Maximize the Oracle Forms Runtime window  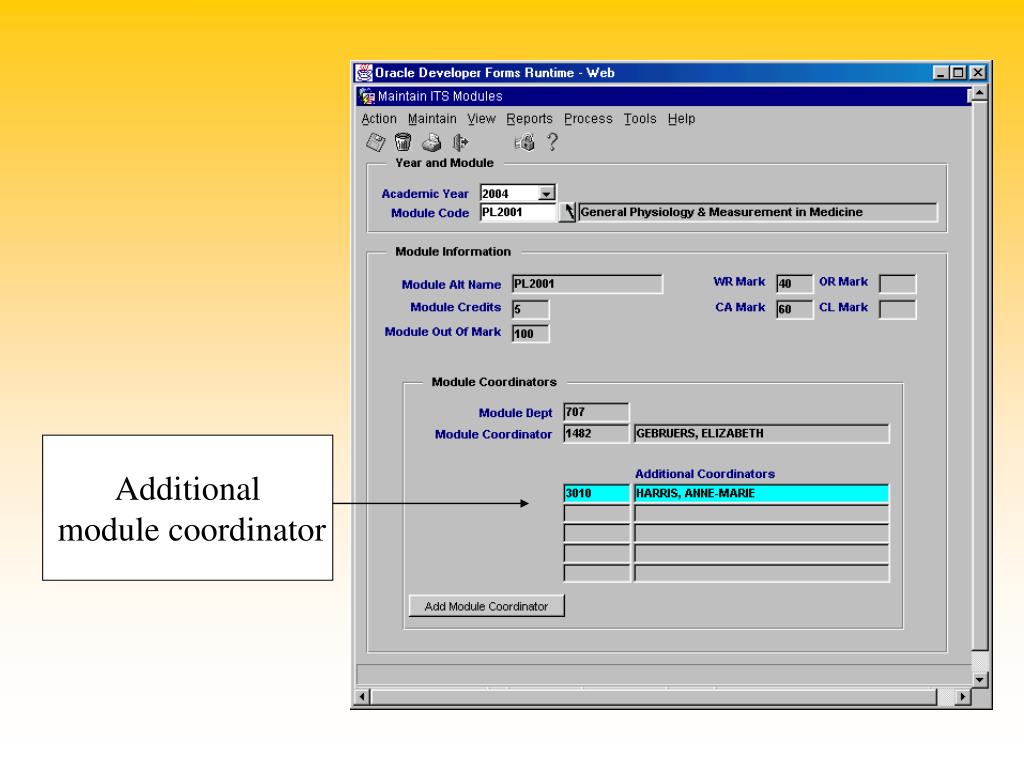(958, 72)
